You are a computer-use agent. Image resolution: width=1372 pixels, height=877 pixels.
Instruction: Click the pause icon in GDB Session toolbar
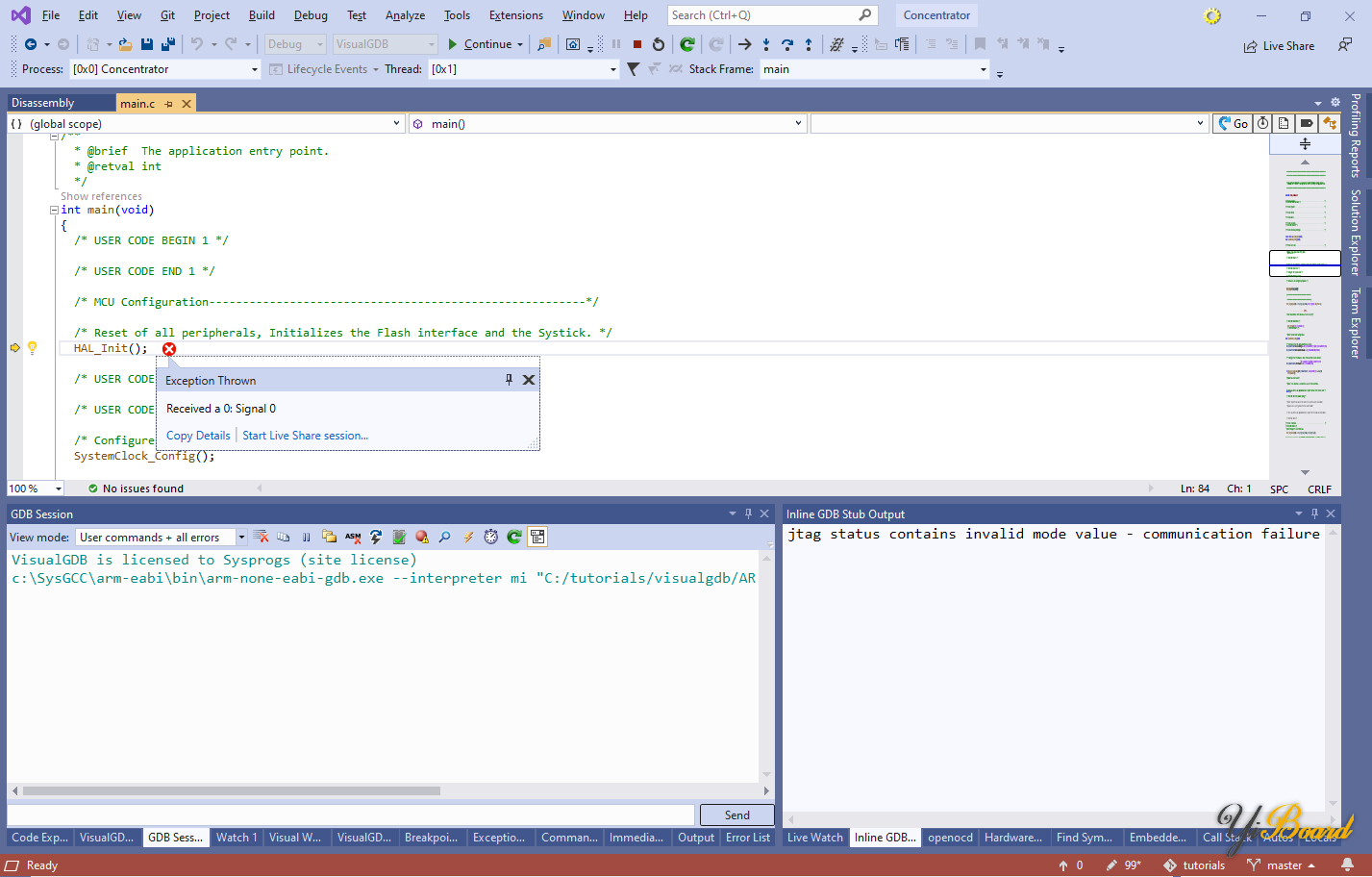[x=306, y=537]
